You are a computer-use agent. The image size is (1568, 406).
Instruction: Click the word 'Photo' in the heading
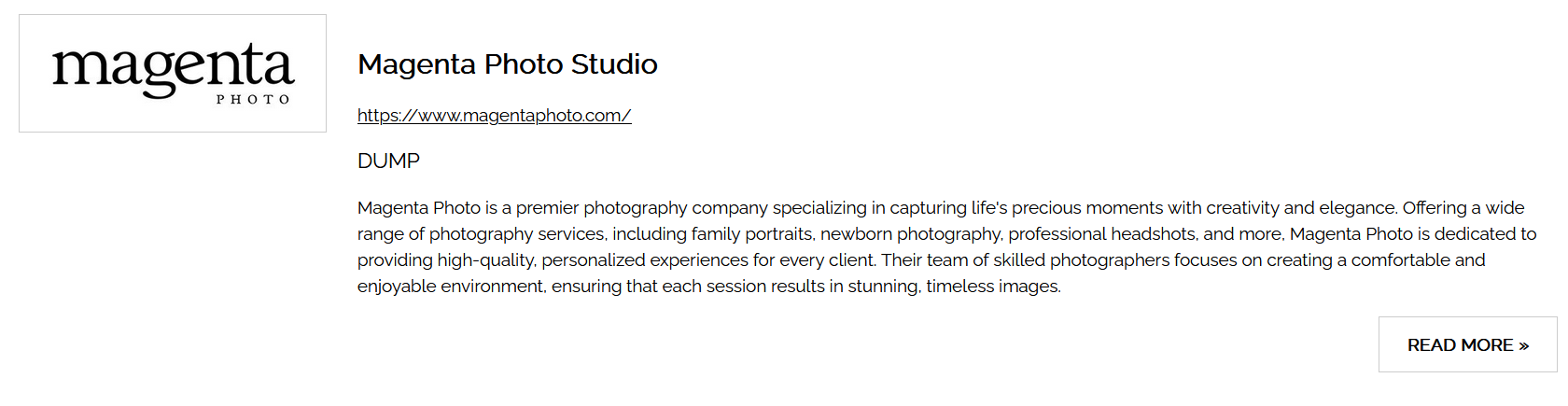(x=524, y=64)
